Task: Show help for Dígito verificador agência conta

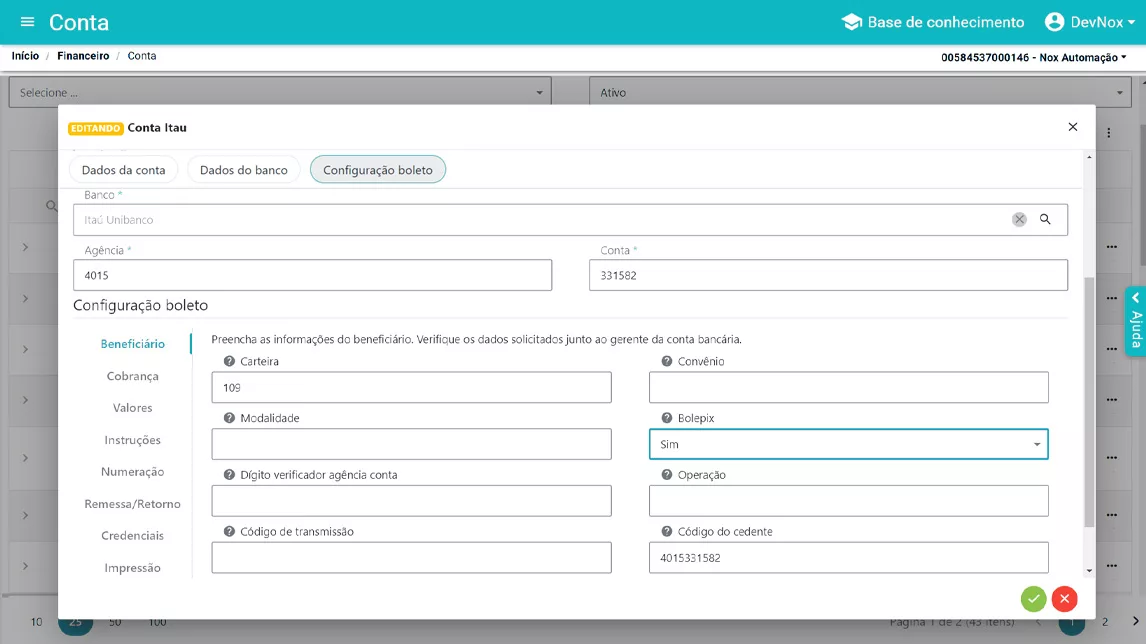Action: click(229, 474)
